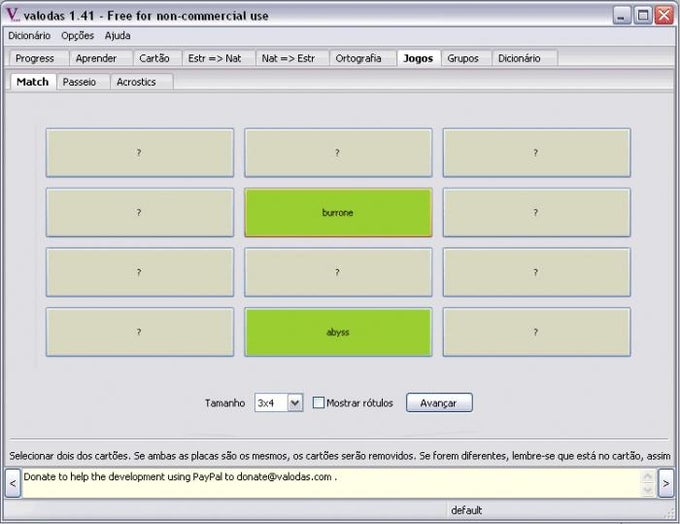Flip the green burrone card
Screen dimensions: 680x524
[338, 213]
